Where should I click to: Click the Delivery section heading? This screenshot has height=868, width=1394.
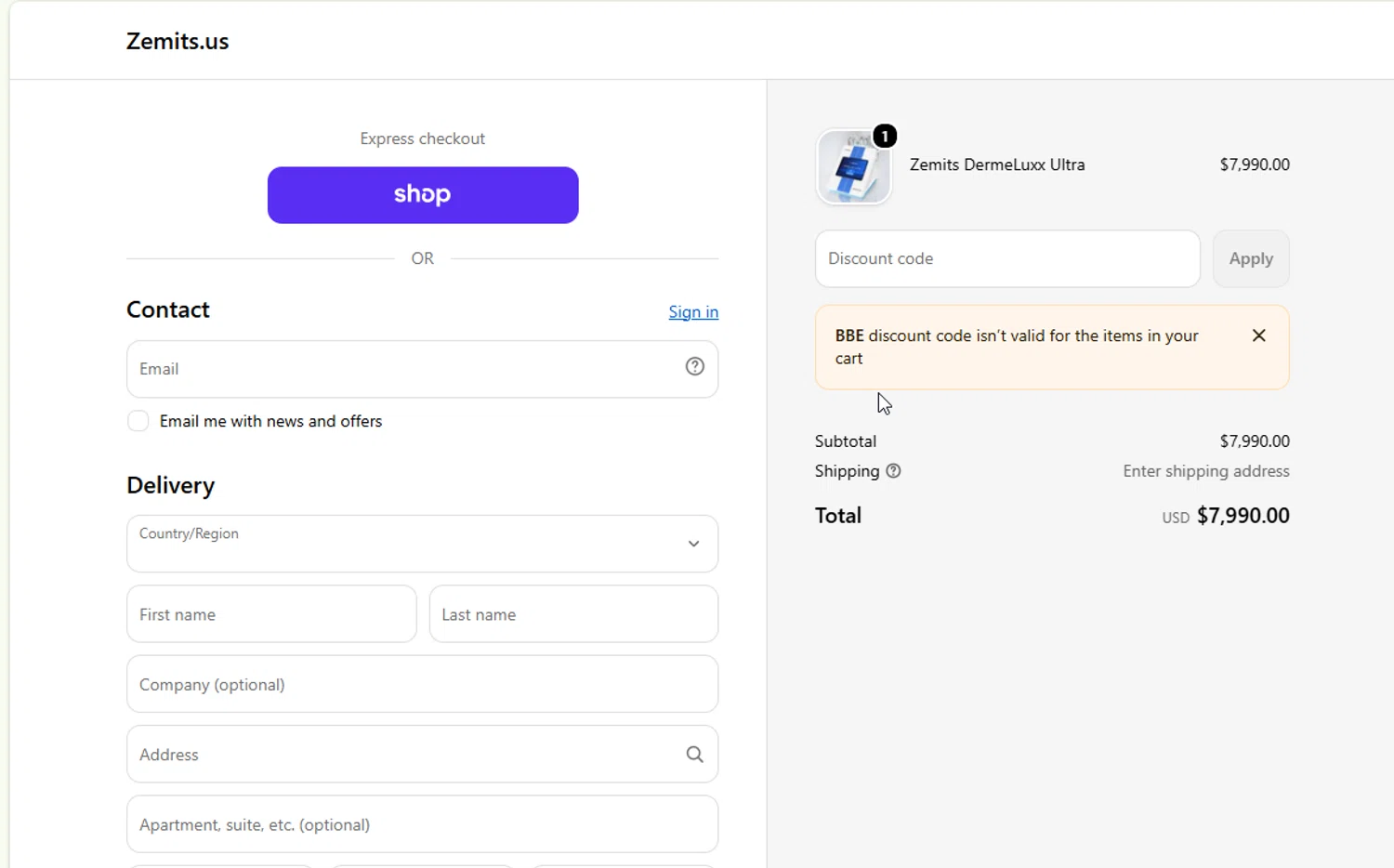[x=171, y=485]
